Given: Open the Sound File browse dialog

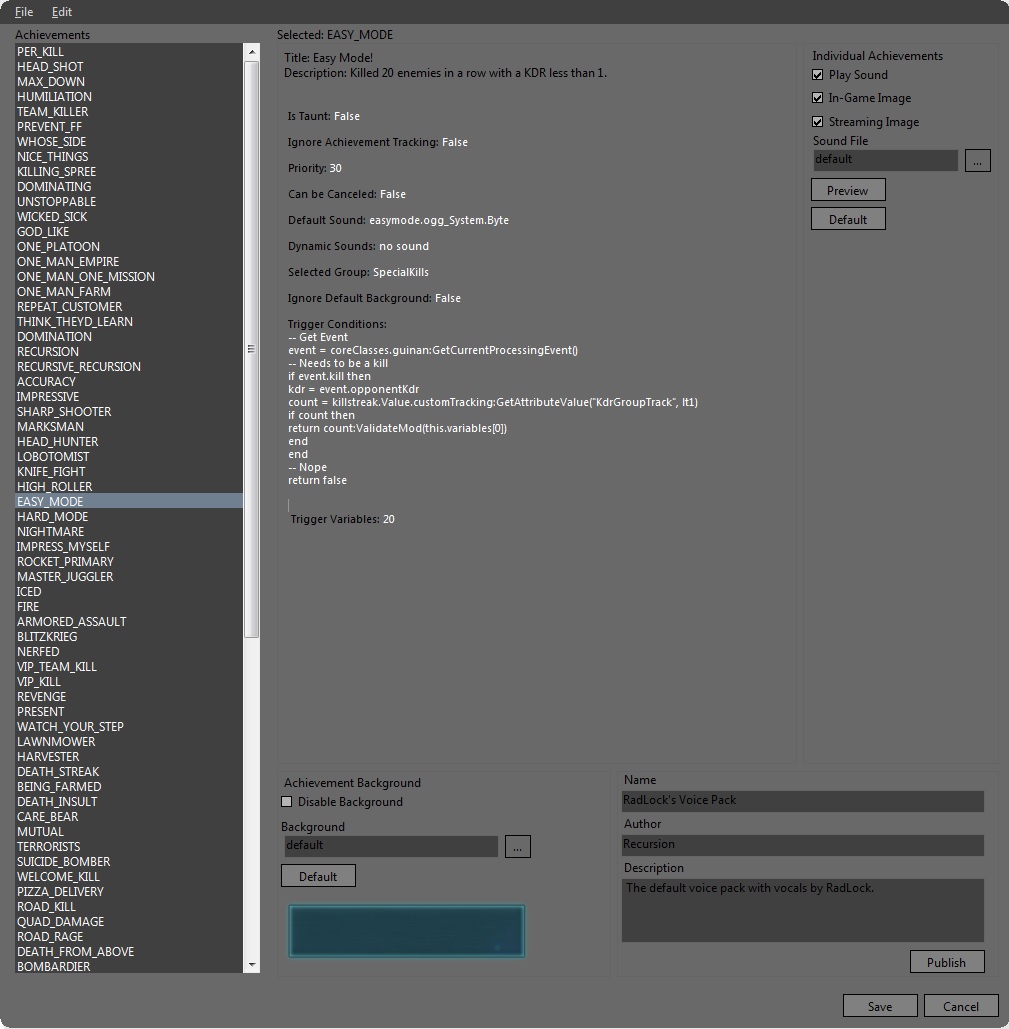Looking at the screenshot, I should [x=977, y=160].
